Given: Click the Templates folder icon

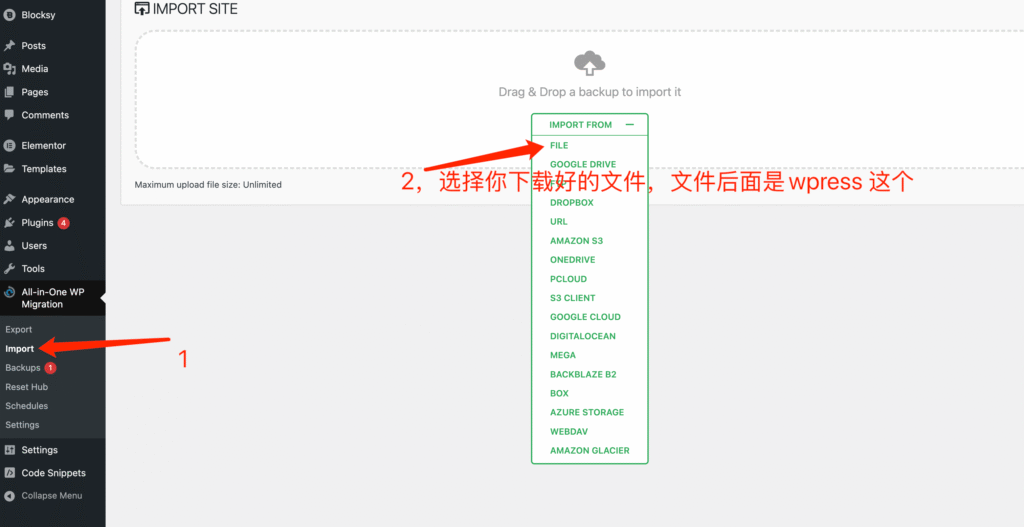Looking at the screenshot, I should (x=9, y=168).
